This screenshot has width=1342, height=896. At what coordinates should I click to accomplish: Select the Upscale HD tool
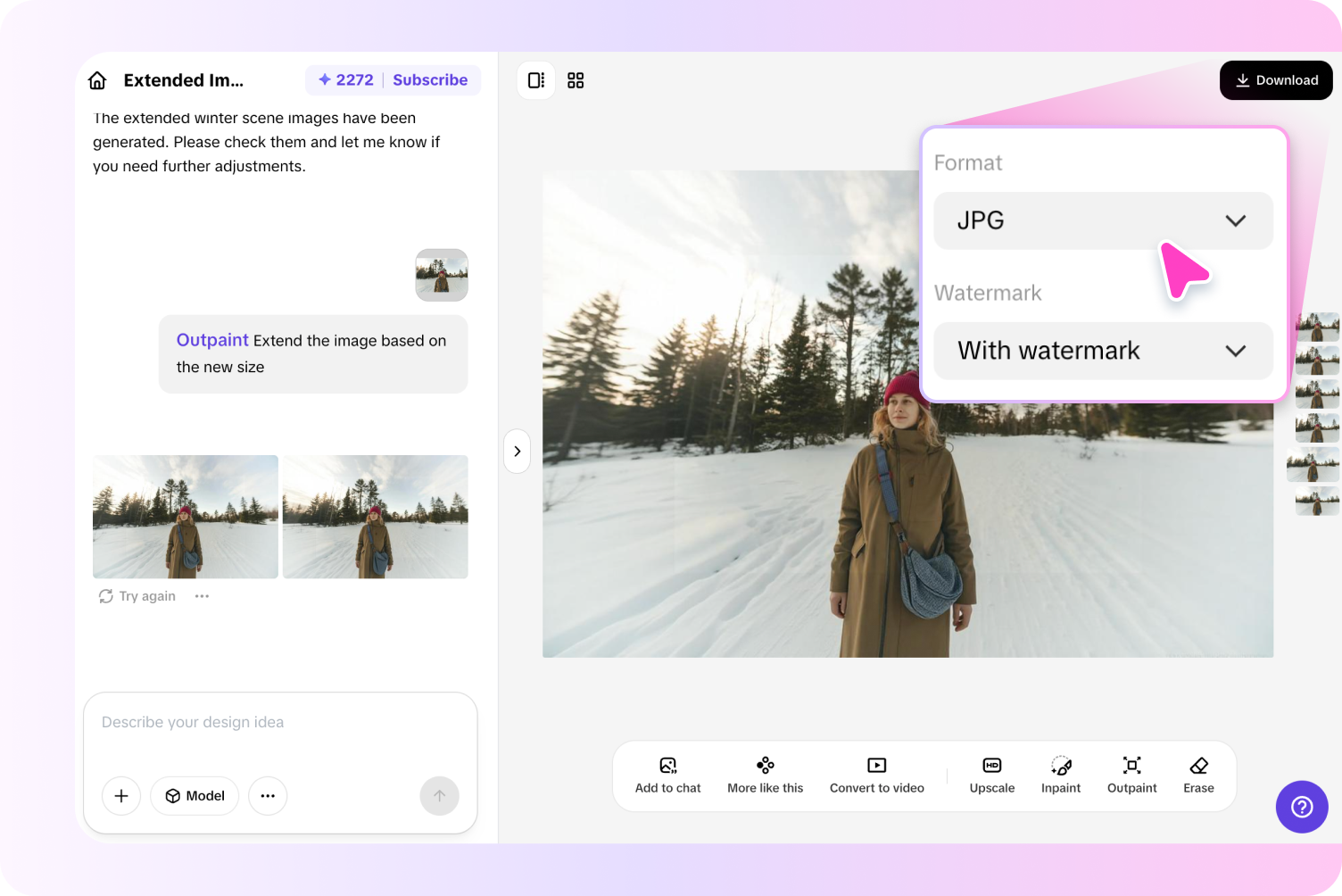[991, 775]
